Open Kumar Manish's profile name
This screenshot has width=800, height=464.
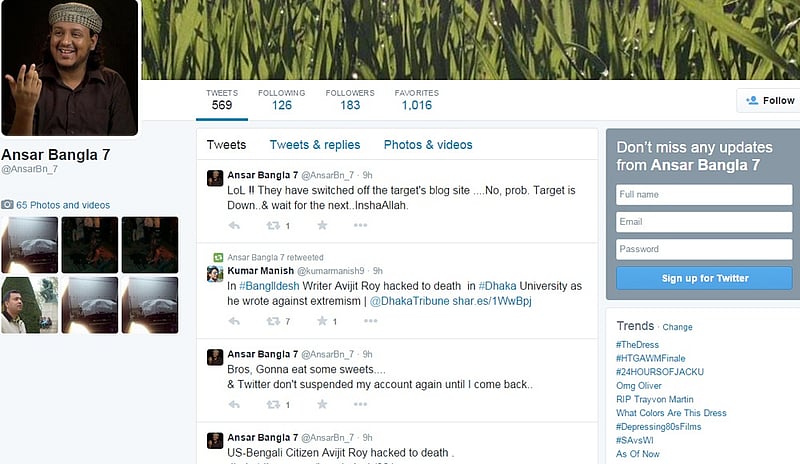pyautogui.click(x=261, y=271)
